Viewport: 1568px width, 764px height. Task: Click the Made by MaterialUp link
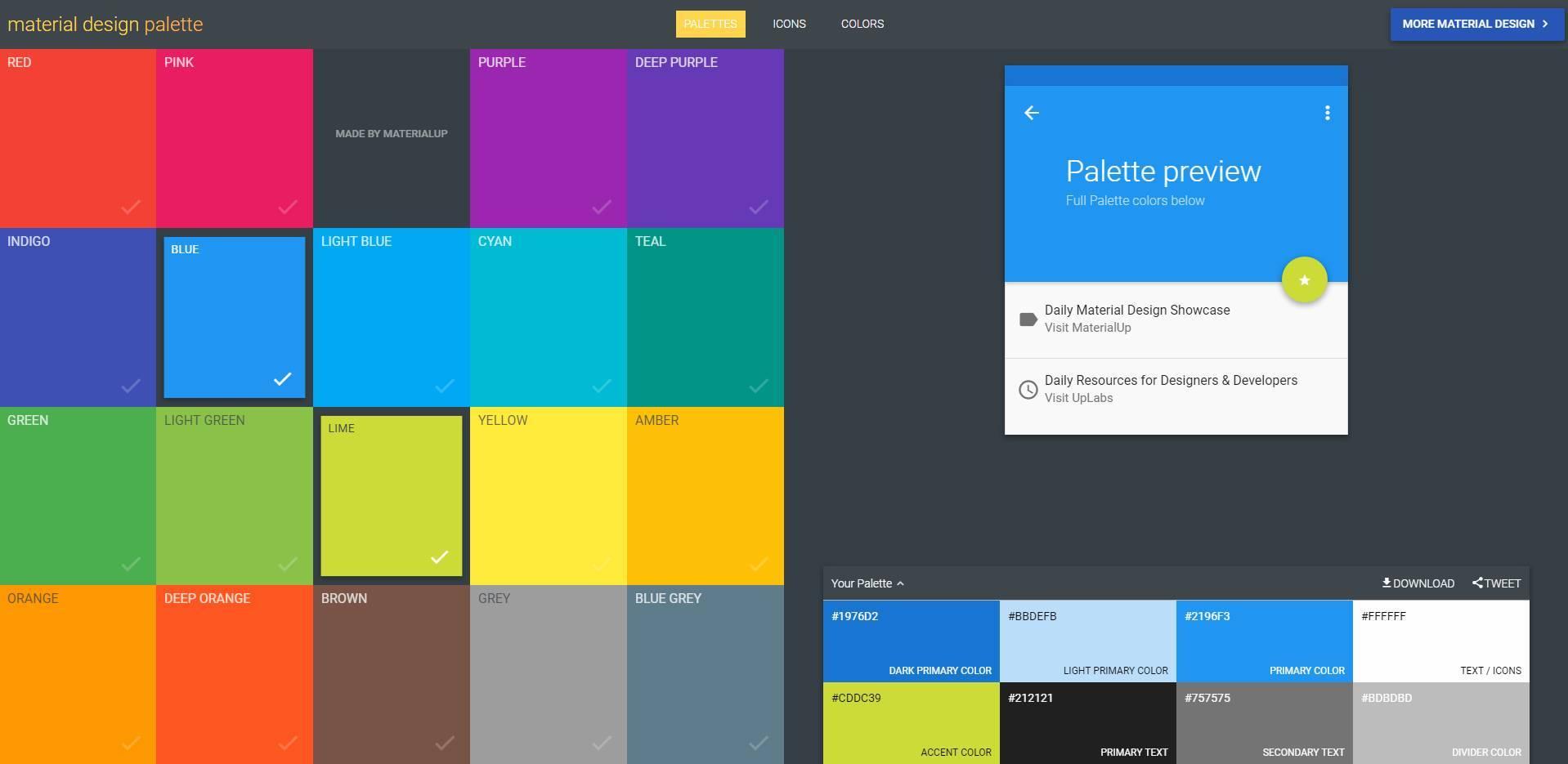(x=391, y=134)
